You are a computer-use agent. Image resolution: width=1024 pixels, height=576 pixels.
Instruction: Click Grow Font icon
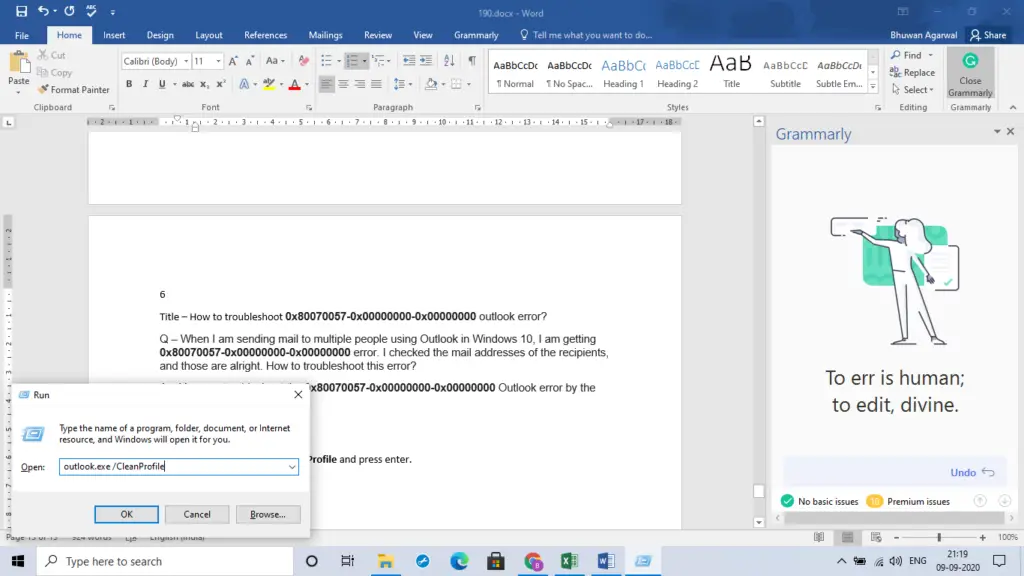(233, 61)
